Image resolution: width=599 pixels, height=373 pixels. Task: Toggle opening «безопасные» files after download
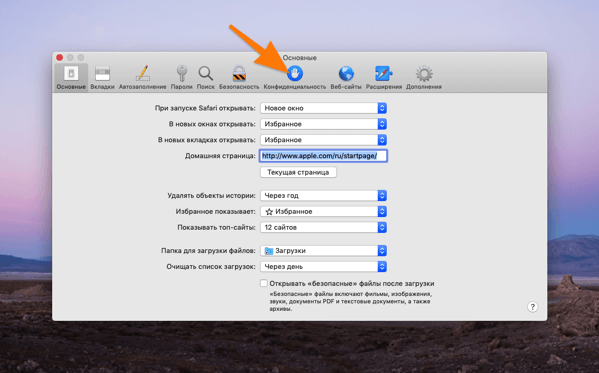point(264,283)
